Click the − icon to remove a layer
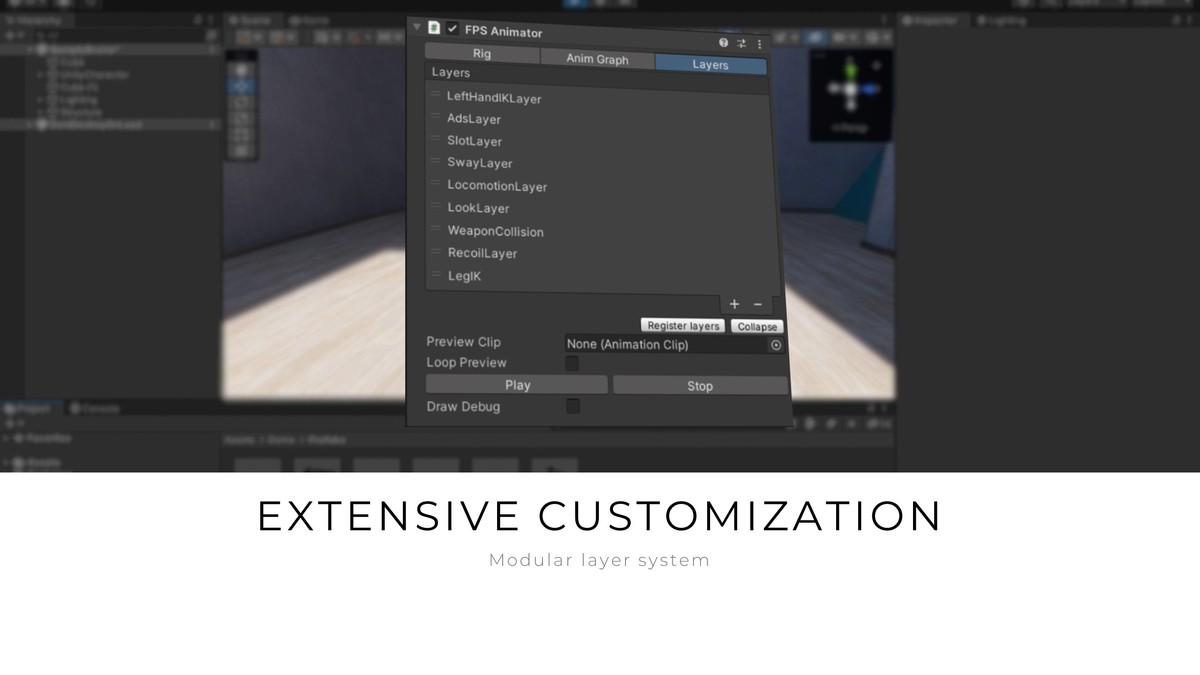Screen dimensions: 1200x675 point(756,304)
